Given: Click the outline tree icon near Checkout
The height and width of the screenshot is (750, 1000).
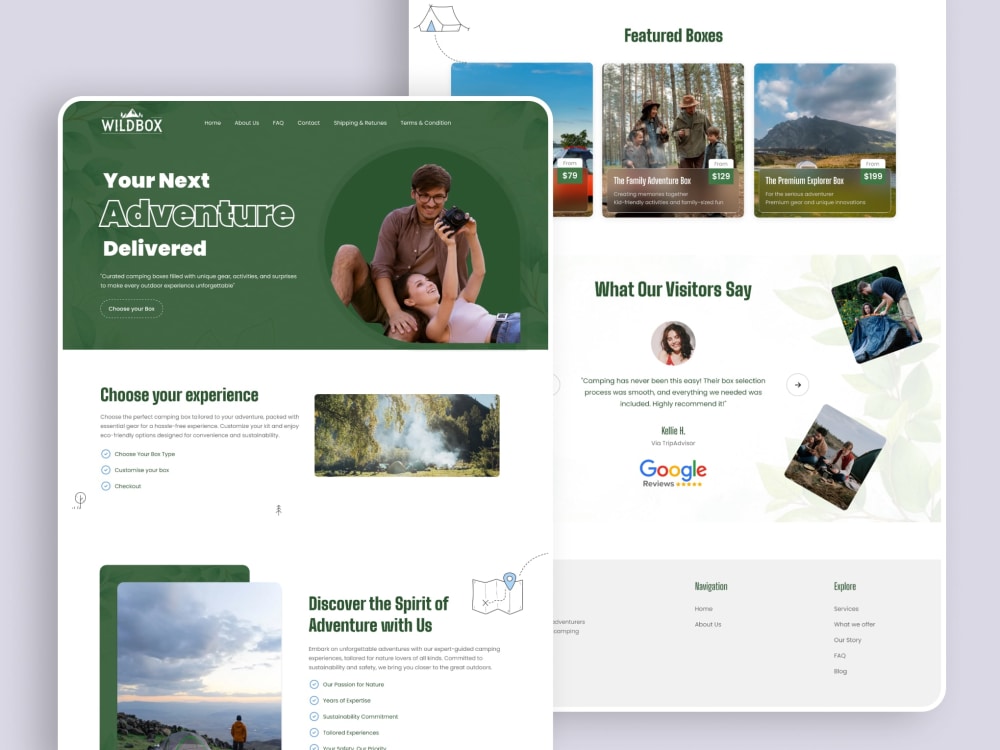Looking at the screenshot, I should click(x=80, y=499).
